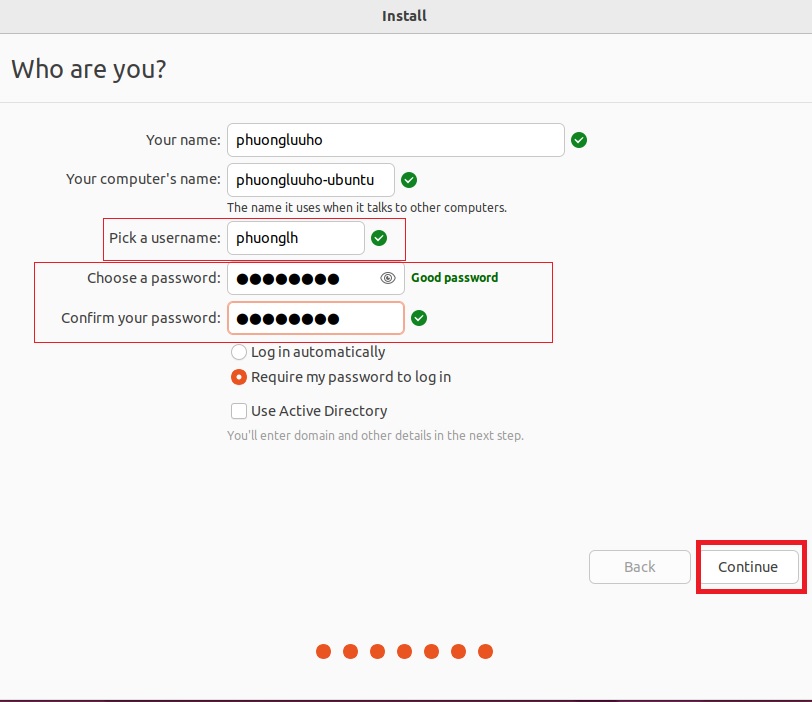Click the Good password strength label
Screen dimensions: 812x702
(454, 278)
